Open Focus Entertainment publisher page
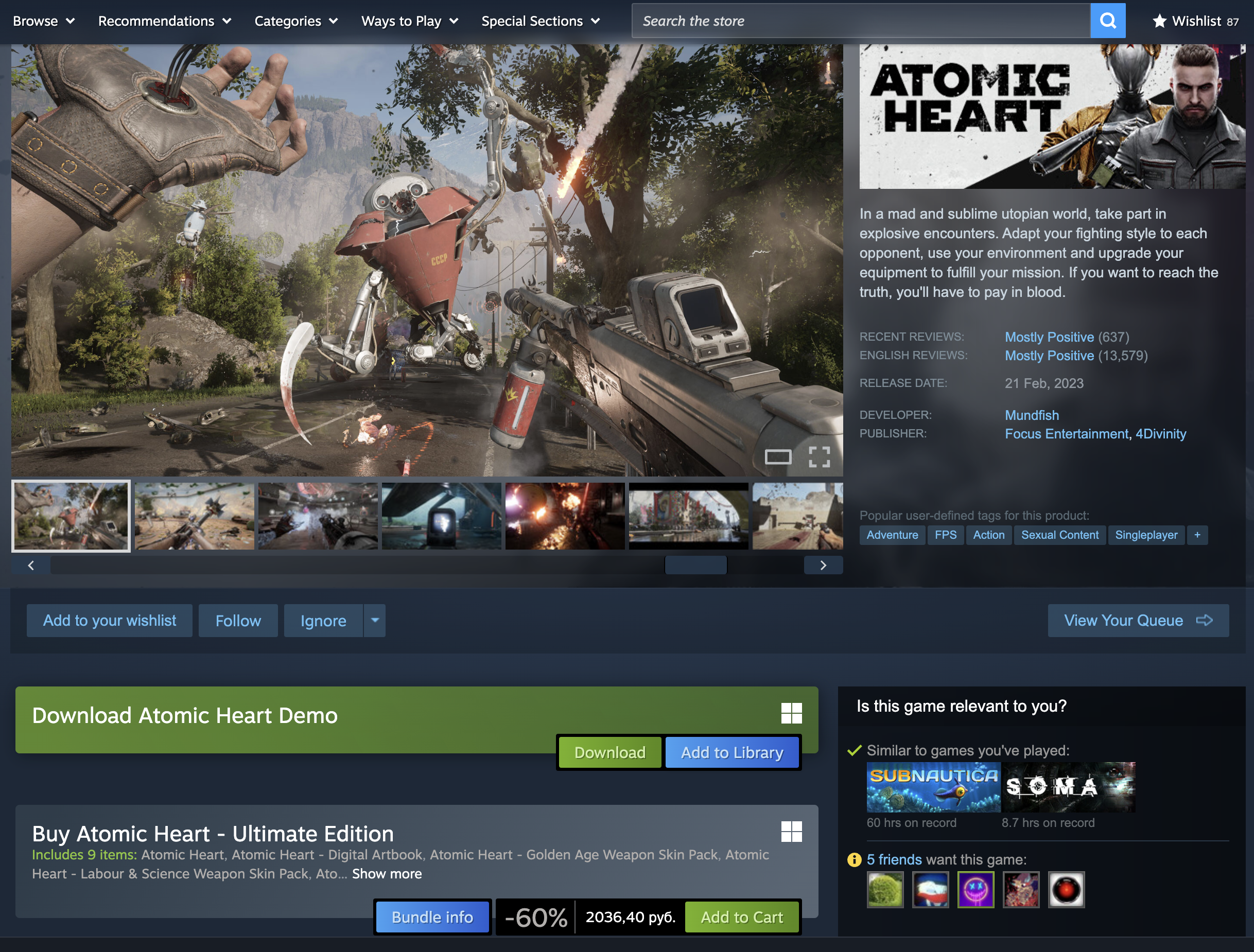1254x952 pixels. tap(1066, 434)
